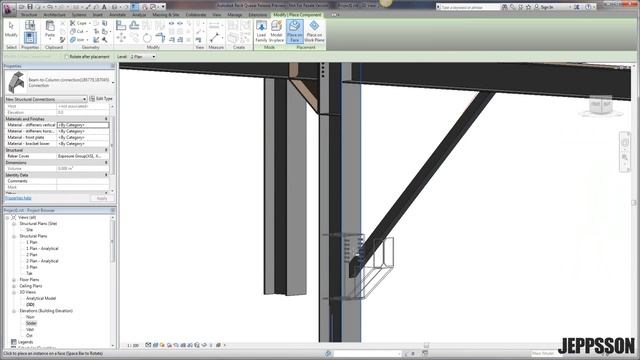This screenshot has height=360, width=640.
Task: Collapse the Structural Plans tree node
Action: 14,236
